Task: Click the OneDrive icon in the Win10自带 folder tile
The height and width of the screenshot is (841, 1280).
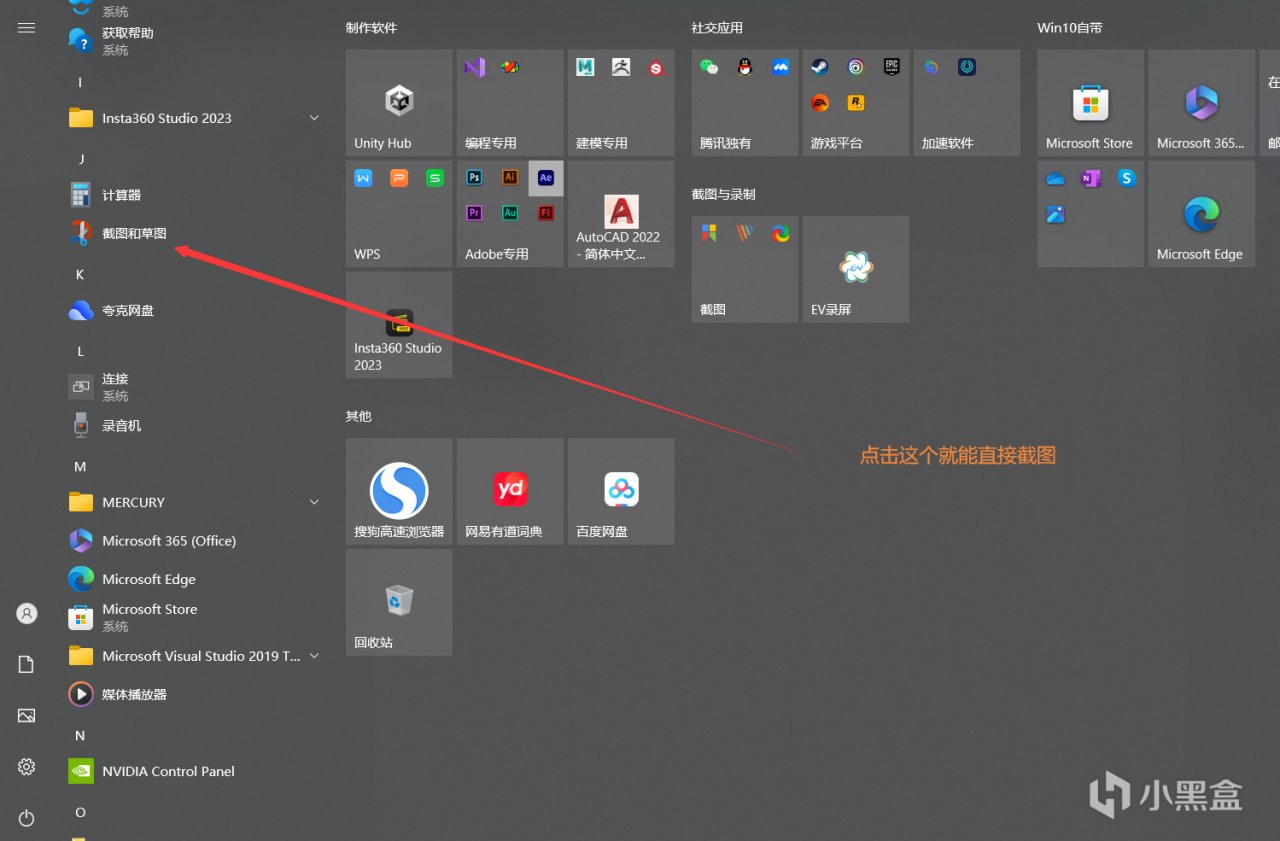Action: [1056, 179]
